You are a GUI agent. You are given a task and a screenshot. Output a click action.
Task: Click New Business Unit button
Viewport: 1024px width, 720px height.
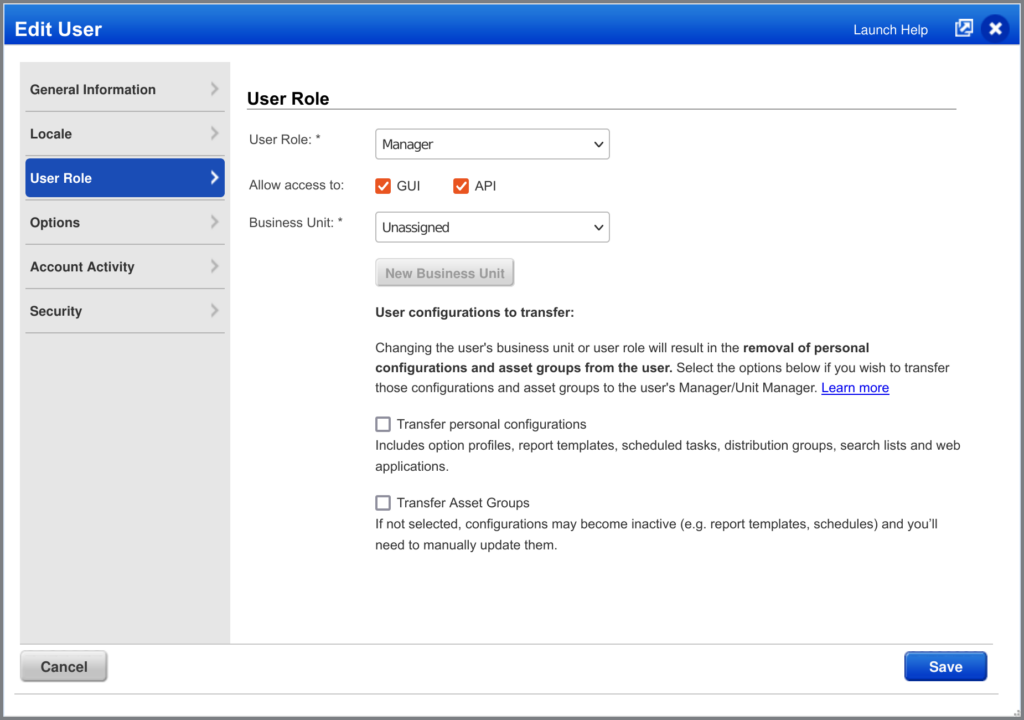[445, 273]
